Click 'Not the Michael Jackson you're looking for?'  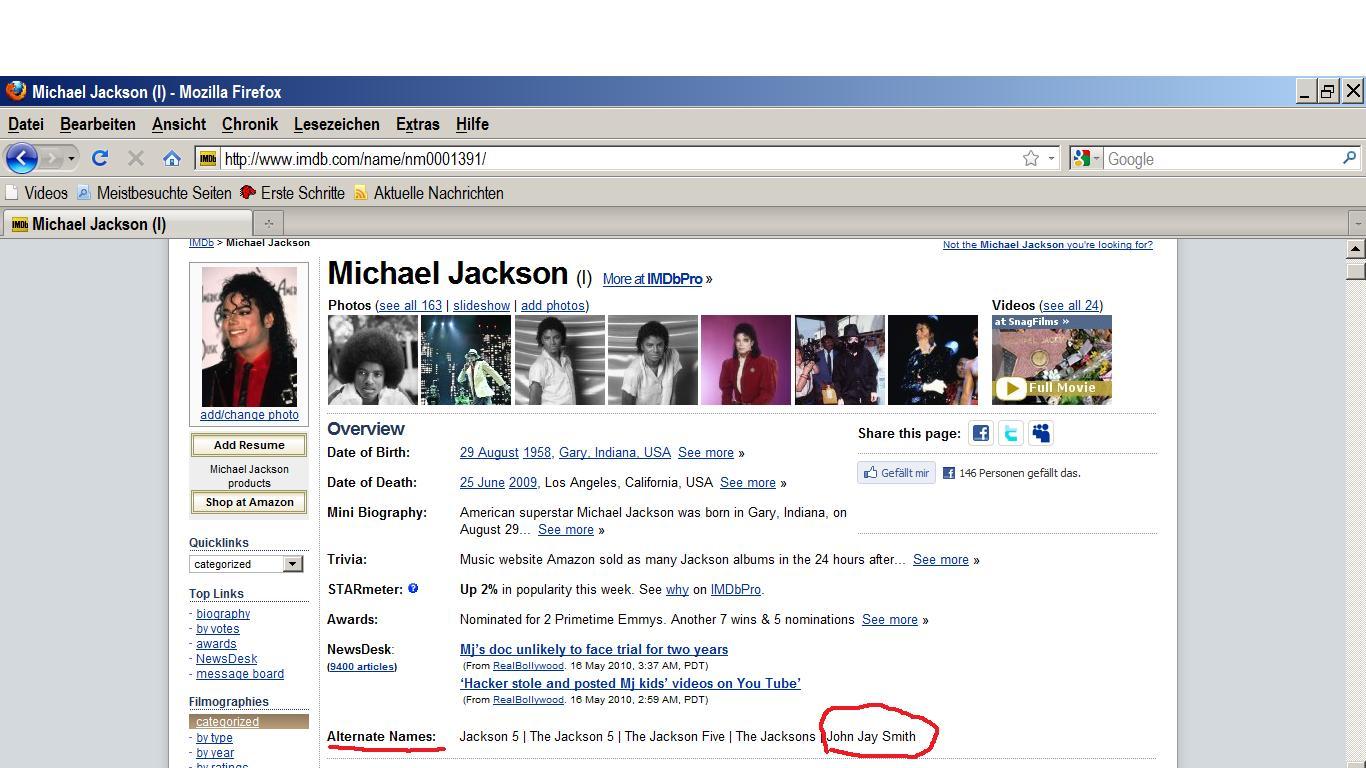(1048, 245)
